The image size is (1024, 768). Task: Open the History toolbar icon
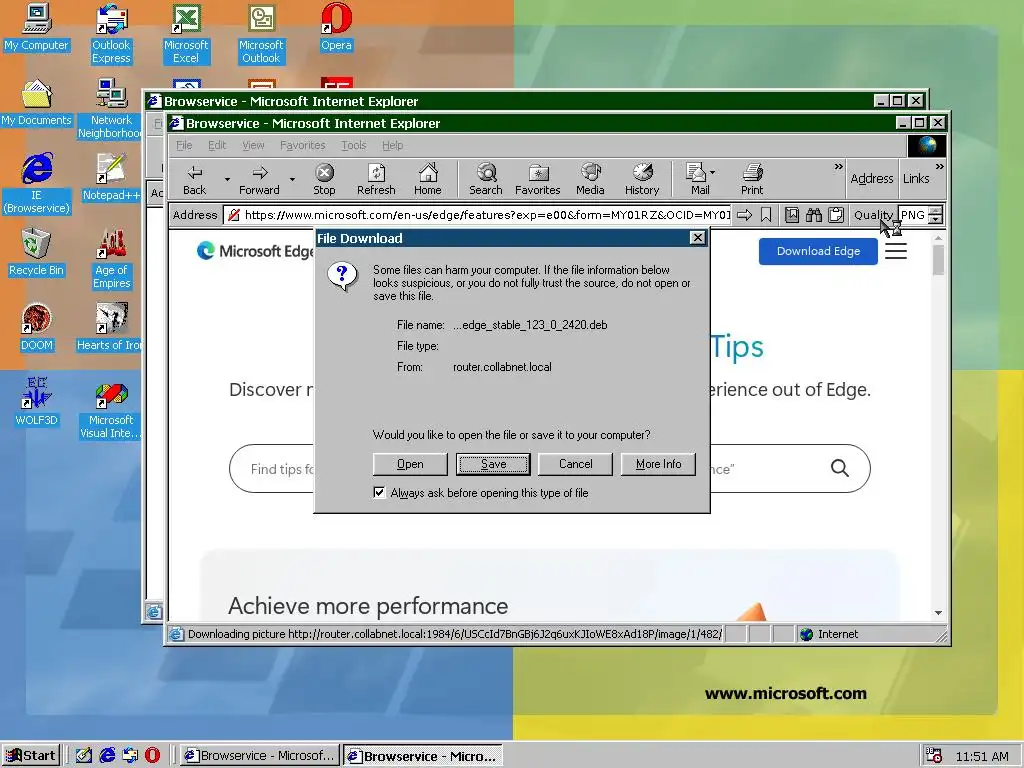click(x=642, y=180)
